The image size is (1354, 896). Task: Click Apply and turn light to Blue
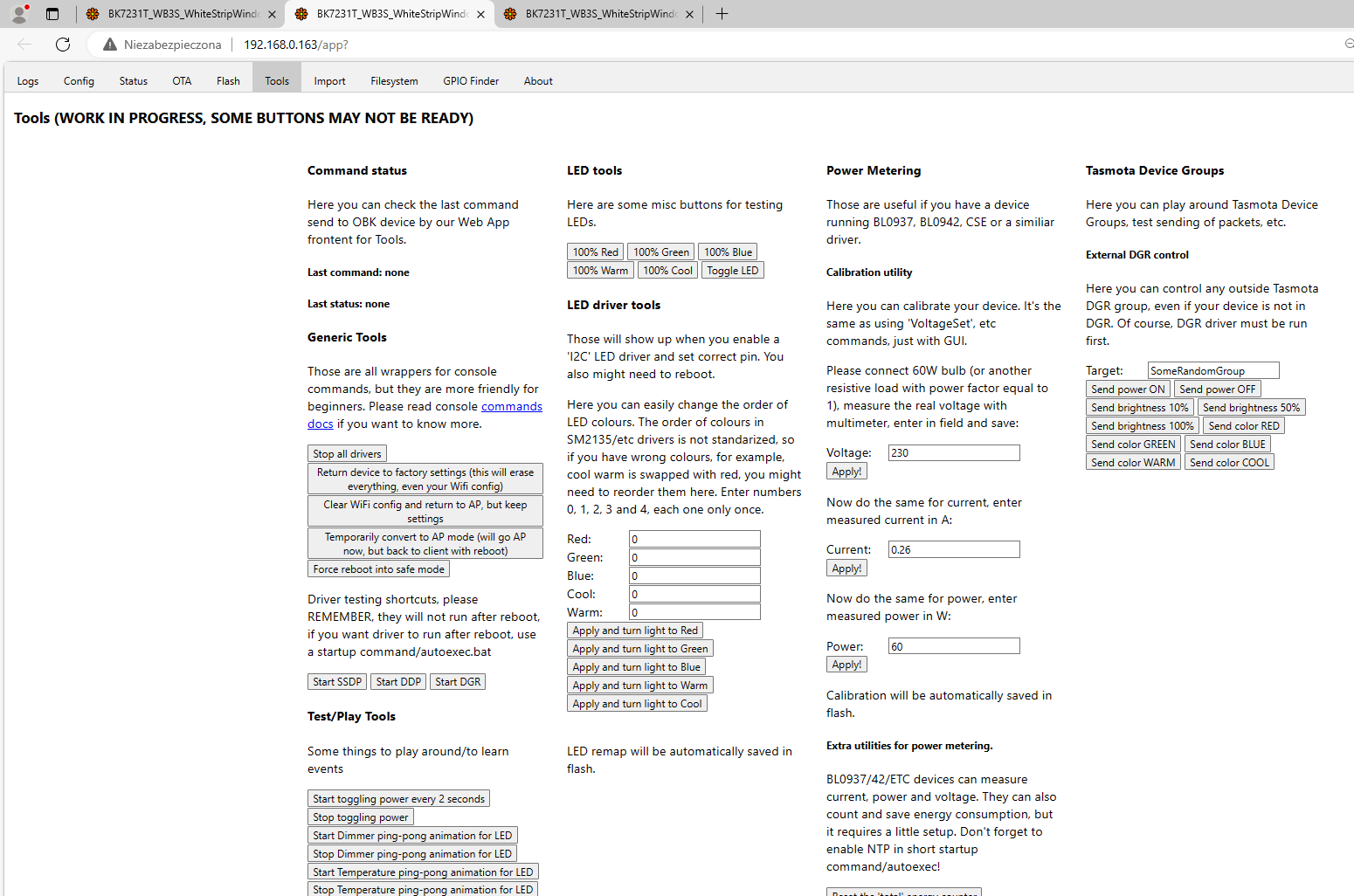pyautogui.click(x=637, y=667)
